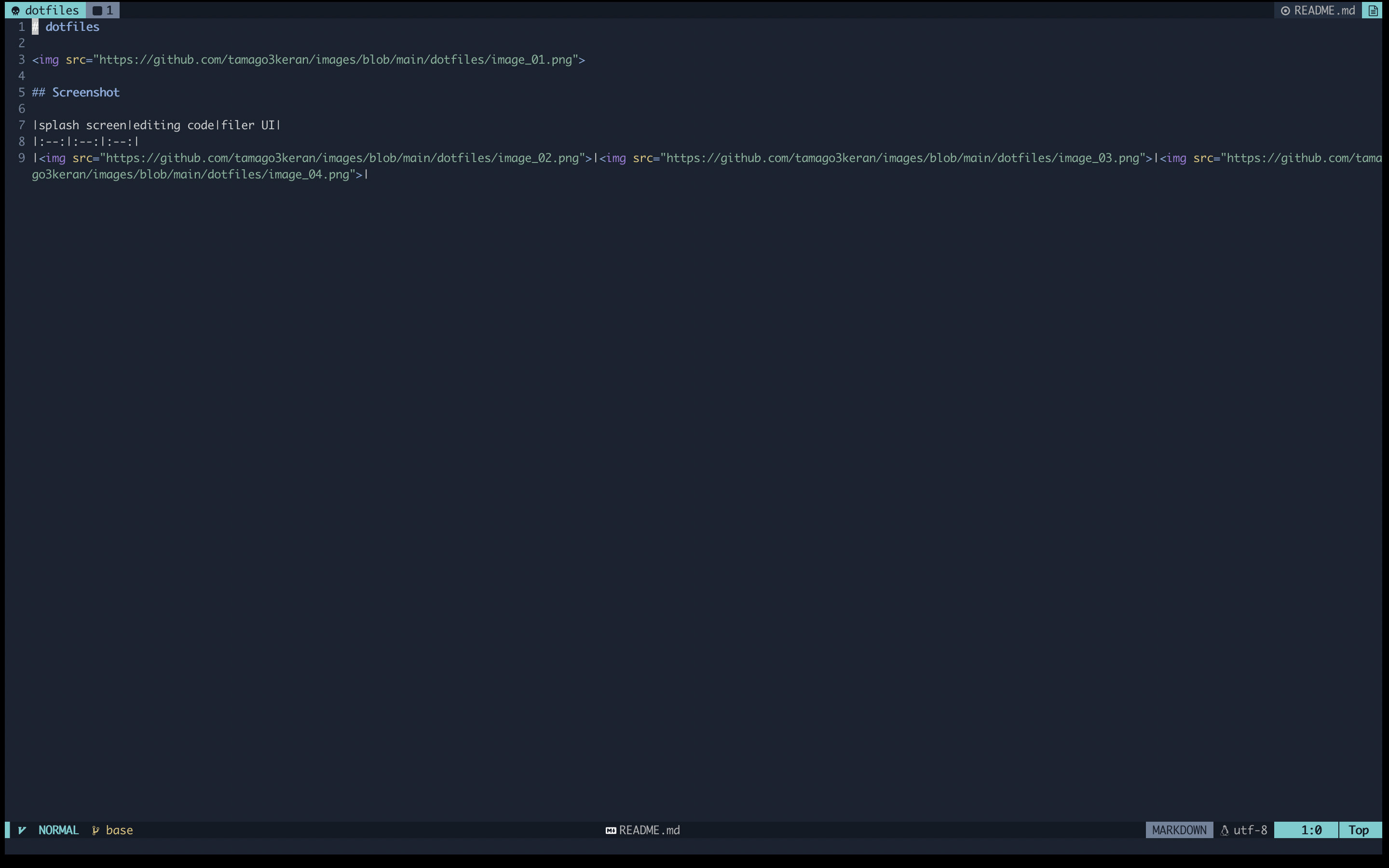Select the dotfiles tab label
The image size is (1389, 868).
(x=52, y=10)
